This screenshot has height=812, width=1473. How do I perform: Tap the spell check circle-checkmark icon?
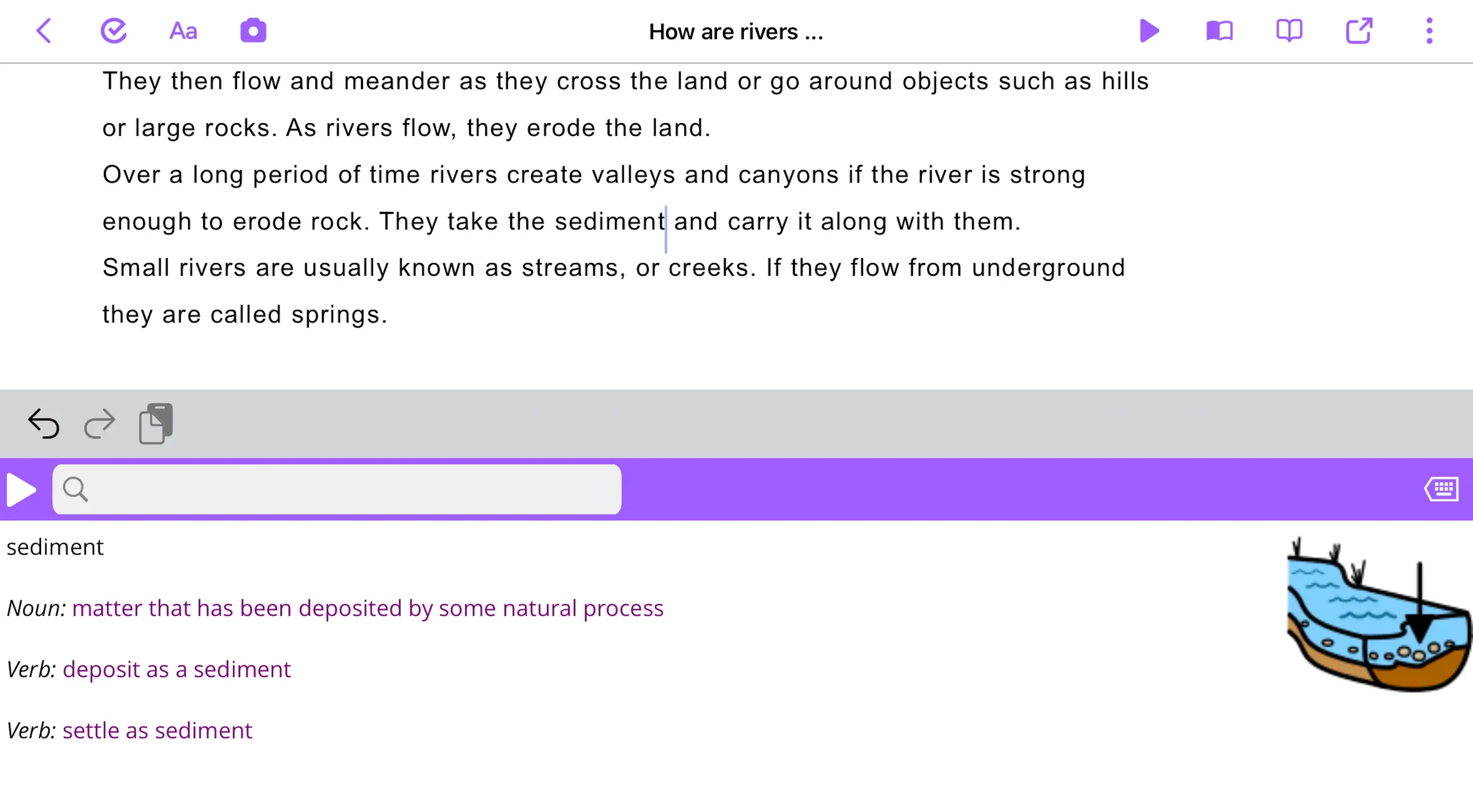tap(113, 31)
